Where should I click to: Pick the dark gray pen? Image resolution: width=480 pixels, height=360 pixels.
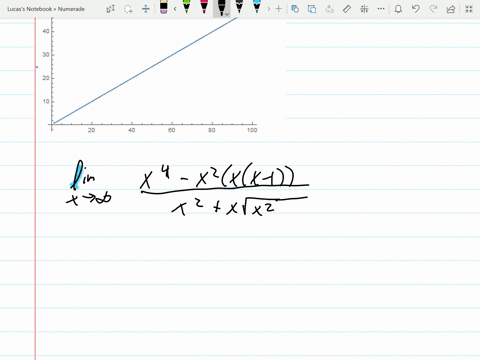[239, 7]
